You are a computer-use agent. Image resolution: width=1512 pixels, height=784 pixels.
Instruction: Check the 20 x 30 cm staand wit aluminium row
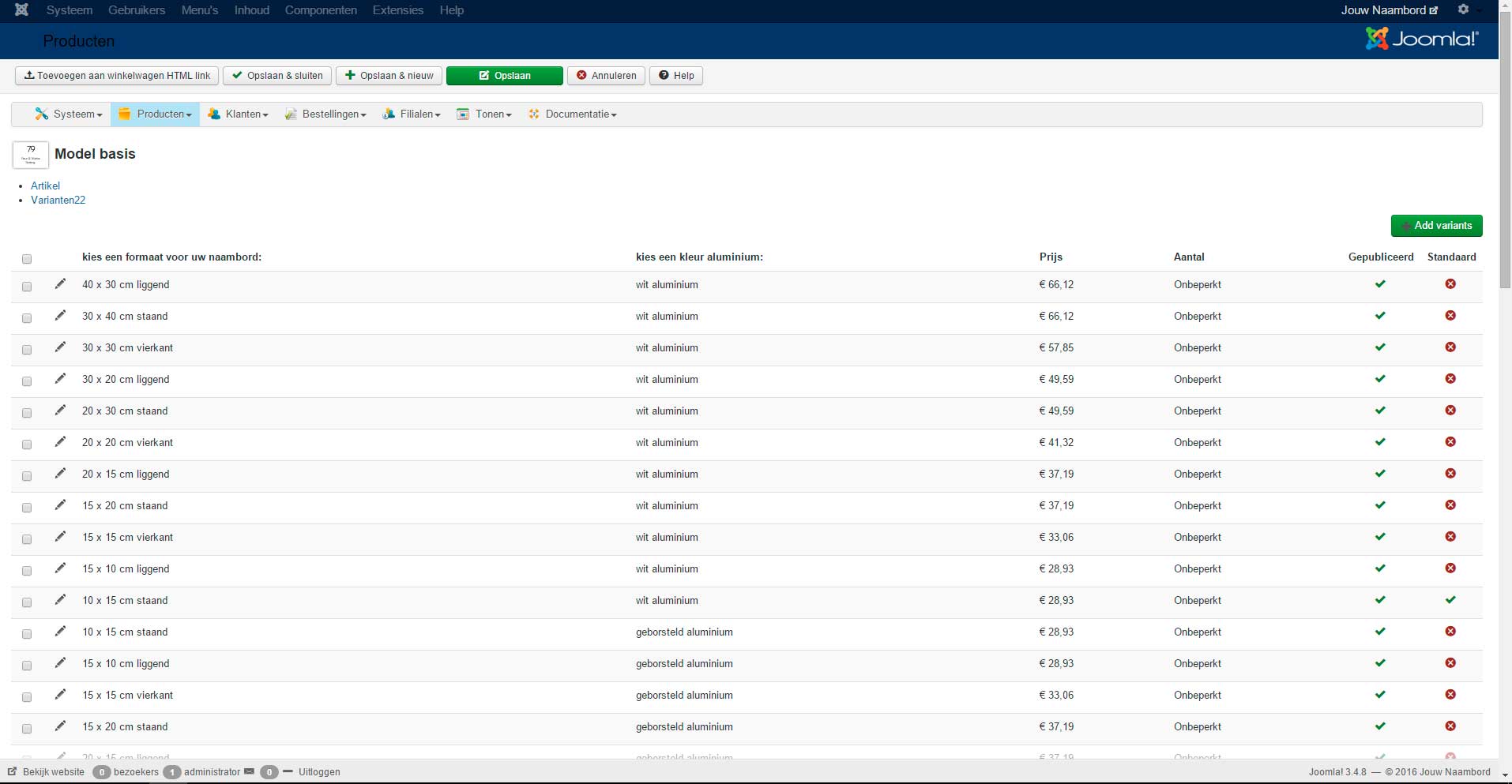click(x=27, y=413)
